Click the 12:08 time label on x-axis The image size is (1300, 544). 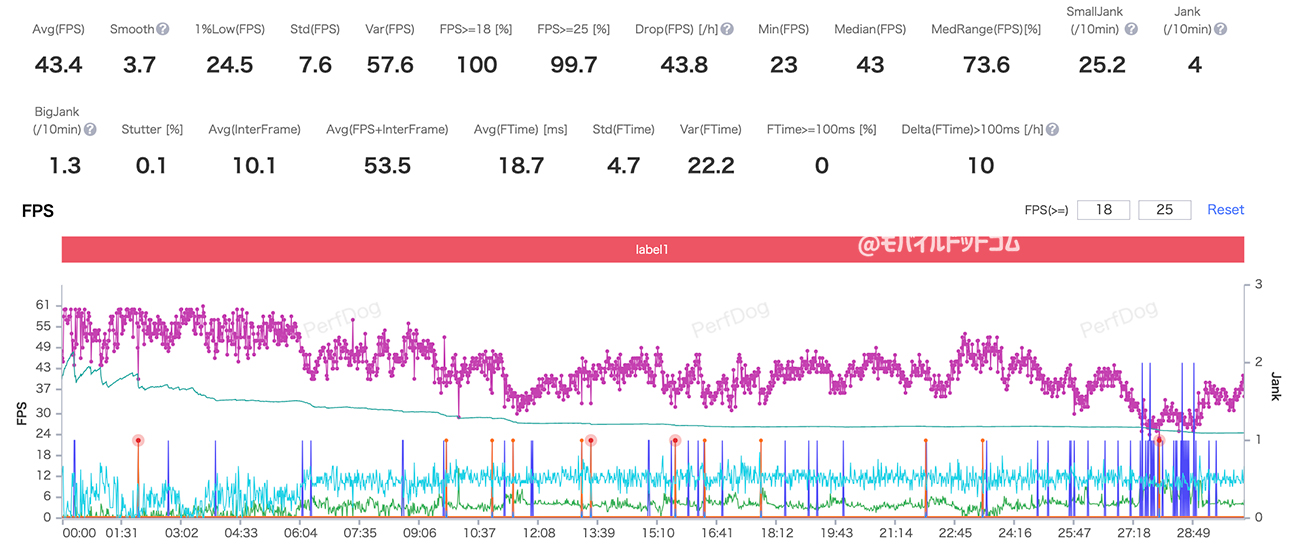pyautogui.click(x=538, y=533)
